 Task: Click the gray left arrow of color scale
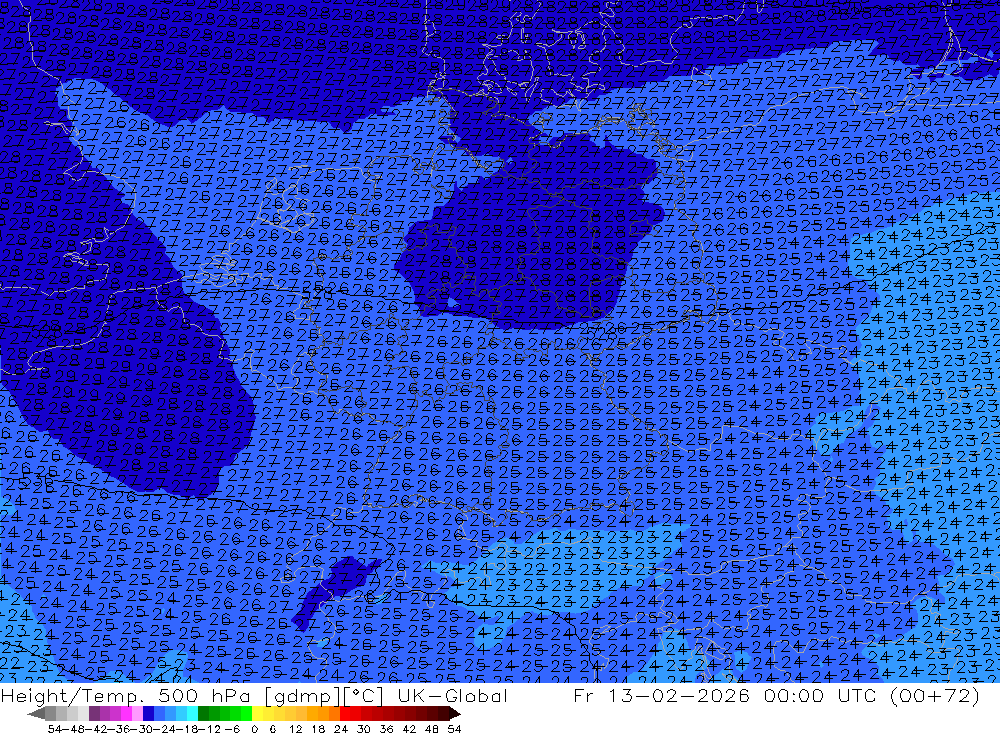pyautogui.click(x=36, y=713)
